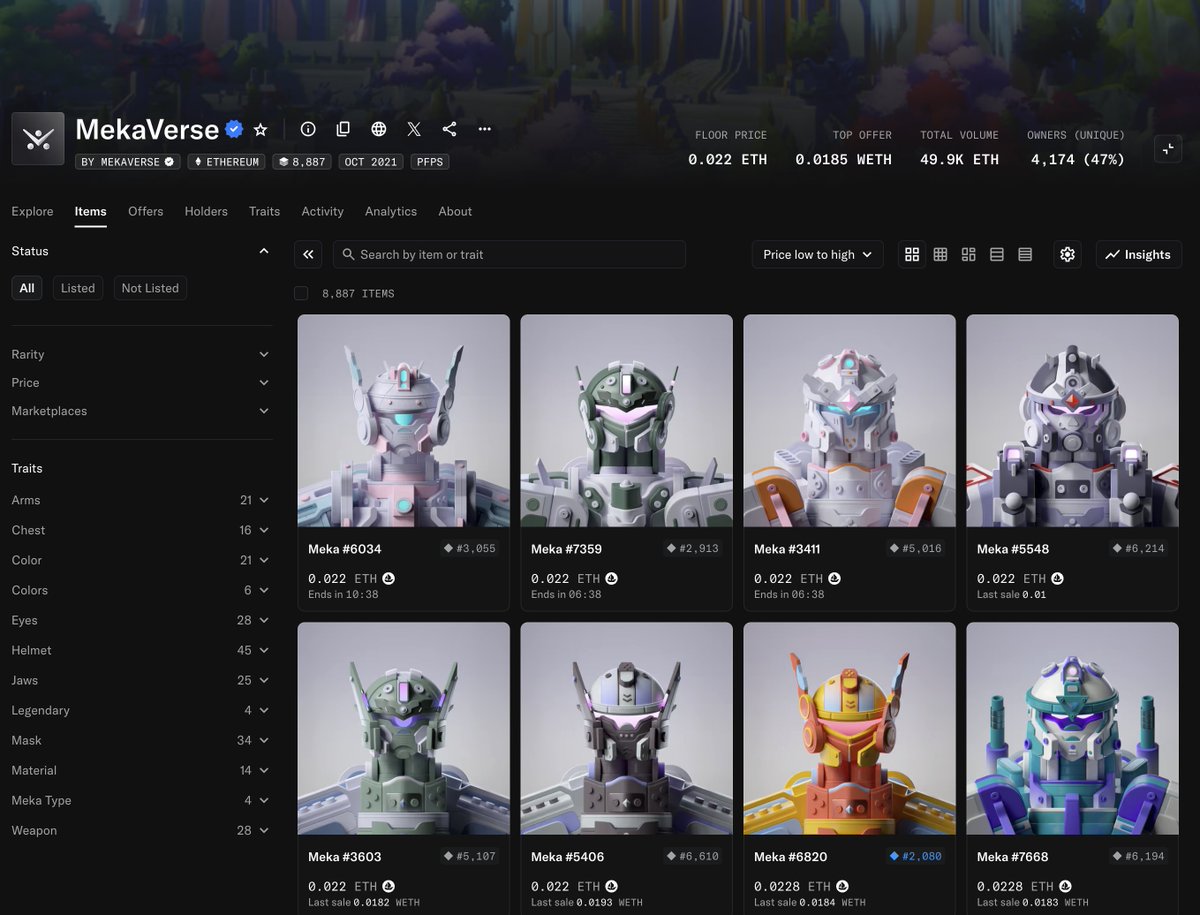Screen dimensions: 1200x915
Task: Select the Not Listed status filter
Action: click(150, 288)
